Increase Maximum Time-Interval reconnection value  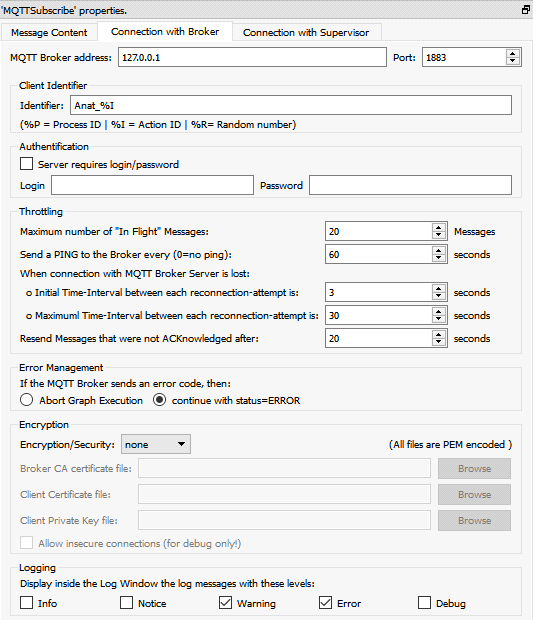point(439,312)
